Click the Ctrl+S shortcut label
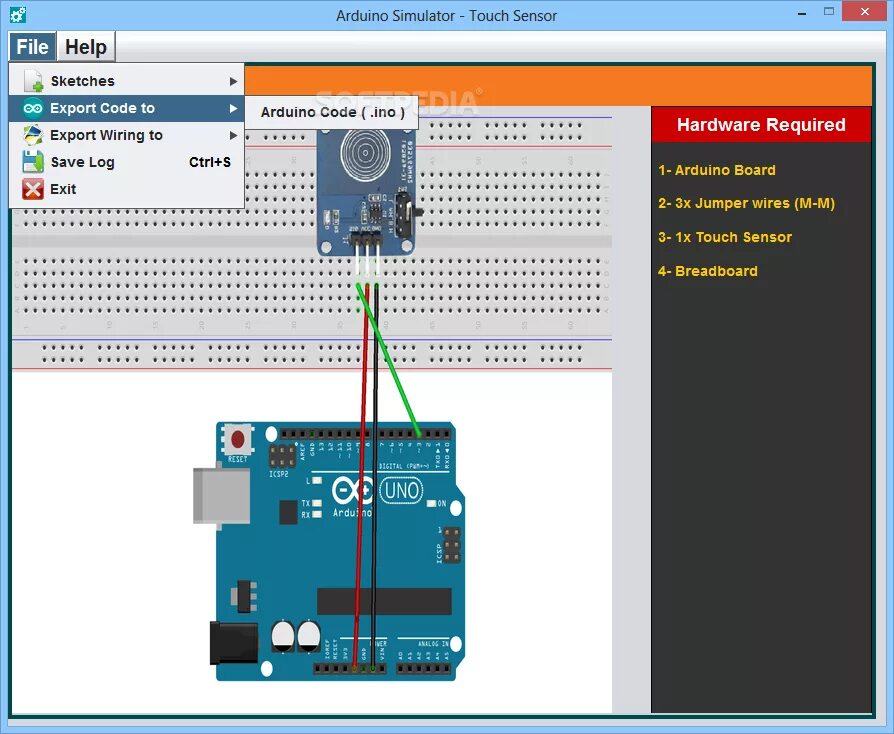This screenshot has height=734, width=894. pyautogui.click(x=210, y=163)
